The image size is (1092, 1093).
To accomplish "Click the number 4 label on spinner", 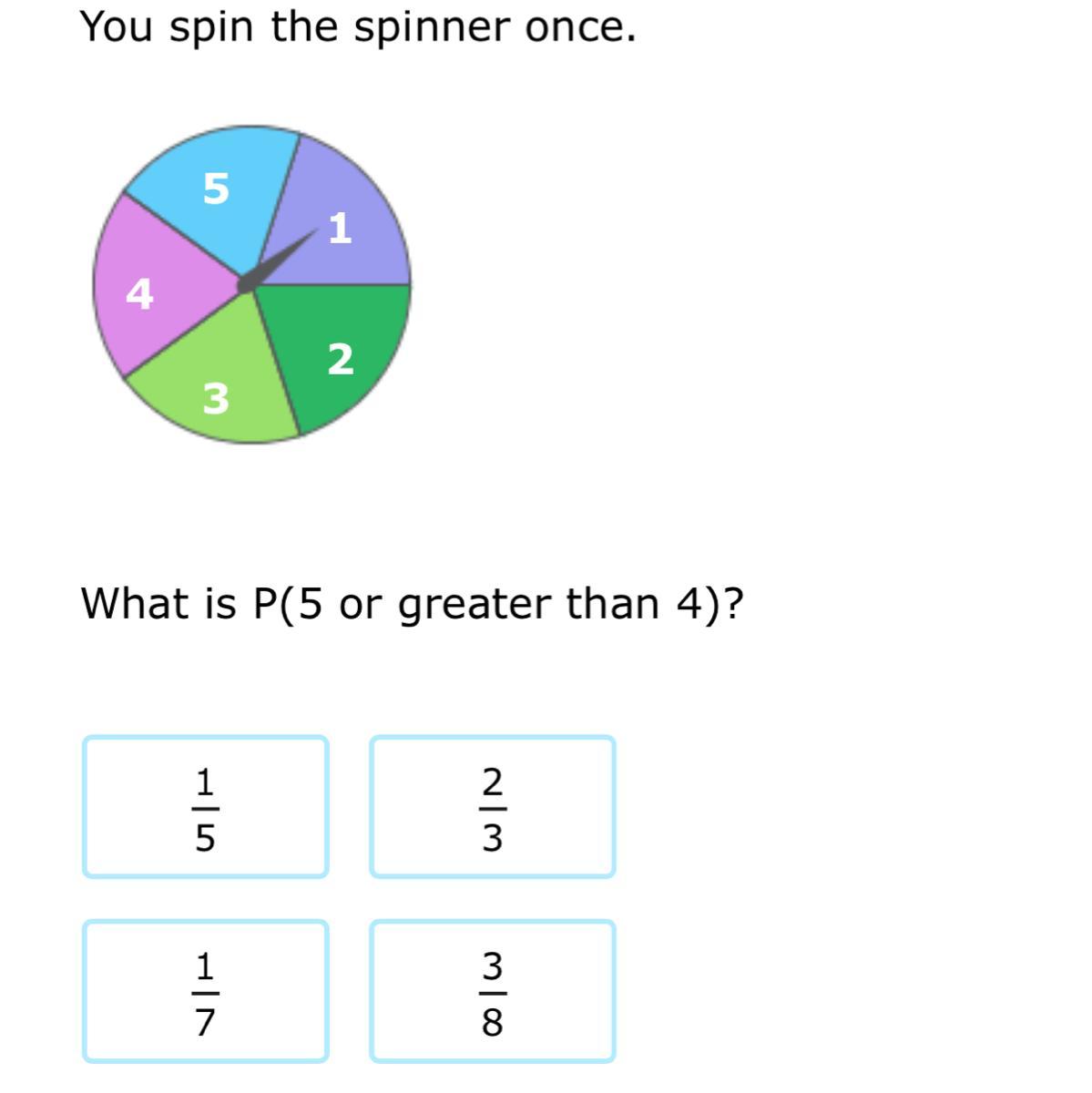I will pyautogui.click(x=139, y=293).
